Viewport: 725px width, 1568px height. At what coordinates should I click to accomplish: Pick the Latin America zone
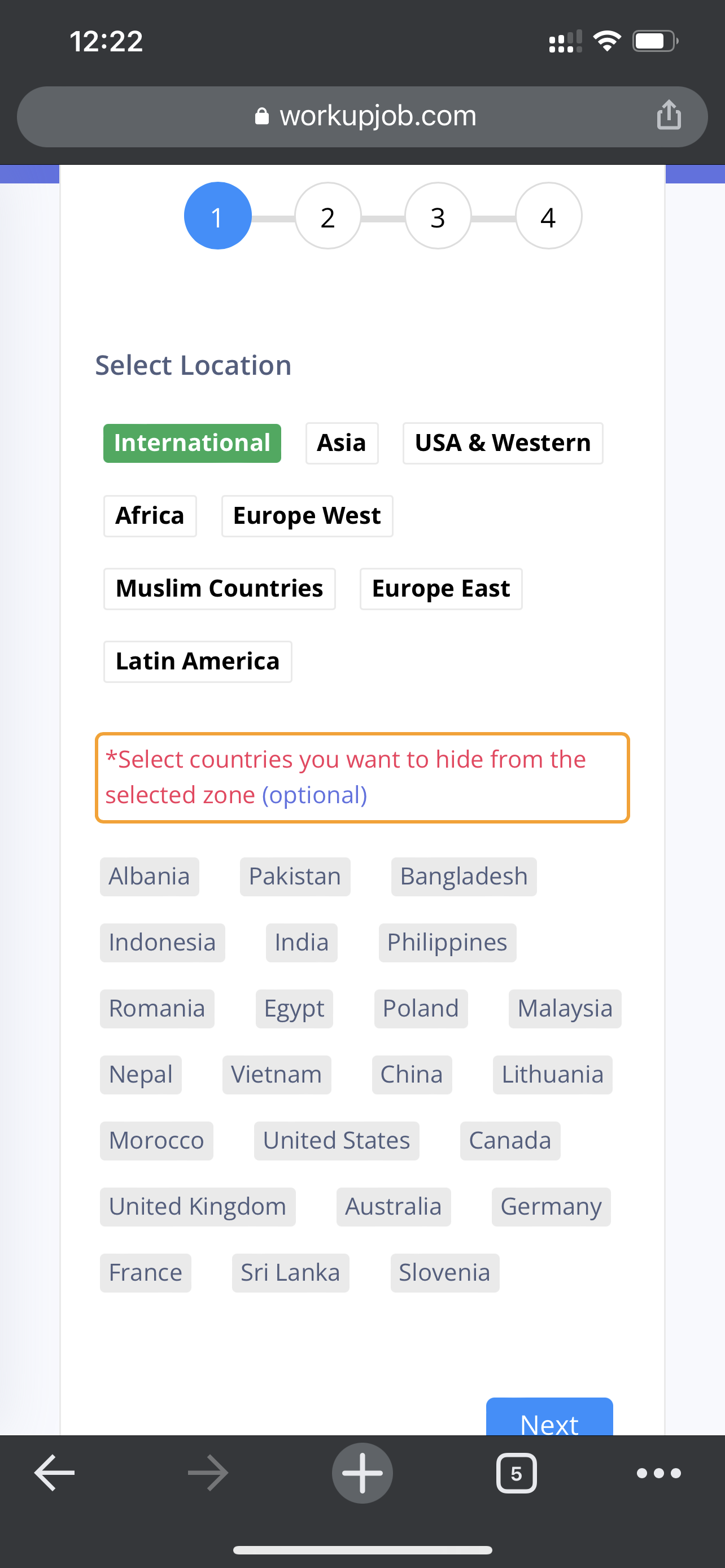click(197, 662)
